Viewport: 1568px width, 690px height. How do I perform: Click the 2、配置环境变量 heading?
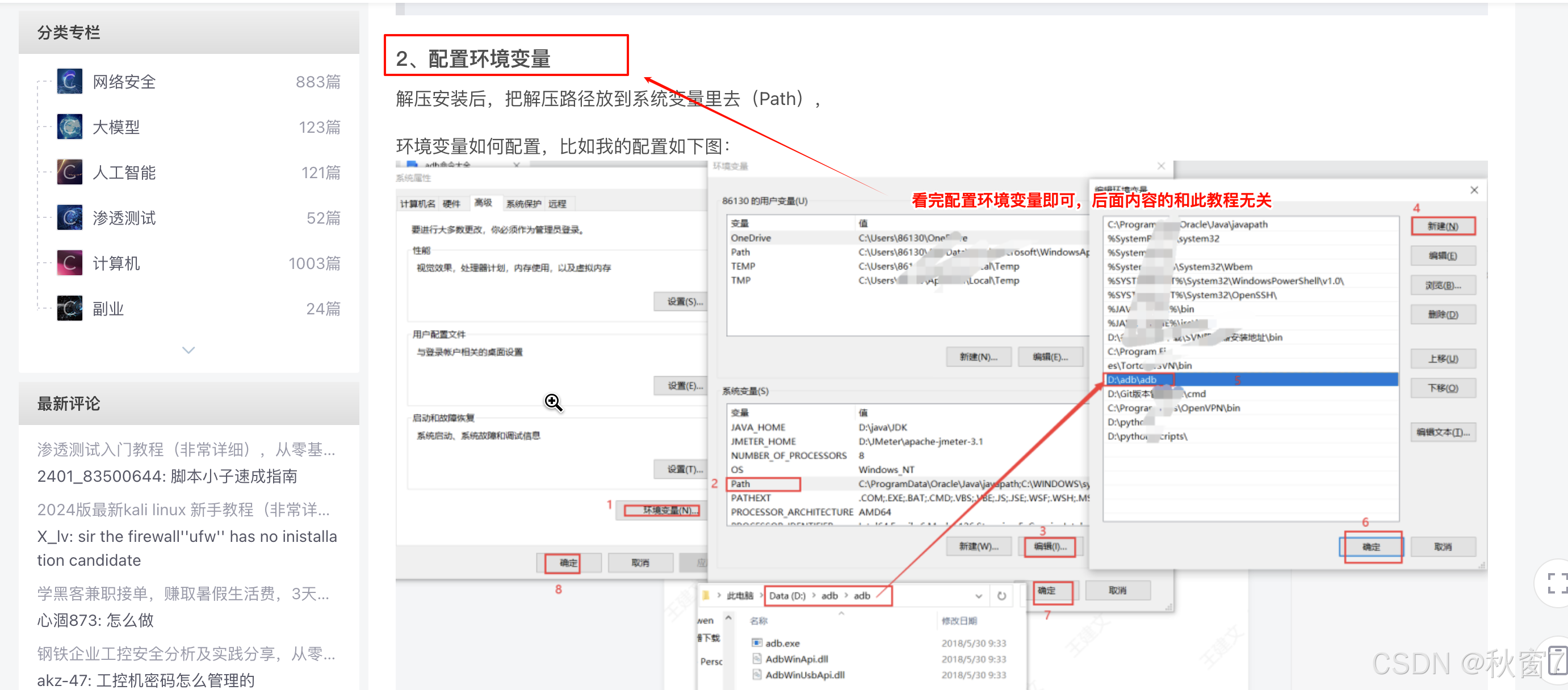pos(473,58)
